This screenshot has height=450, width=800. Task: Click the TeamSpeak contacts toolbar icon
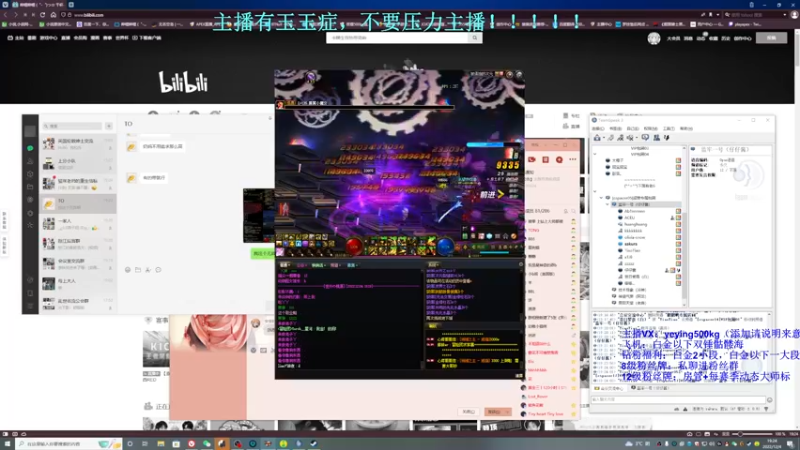tap(657, 138)
